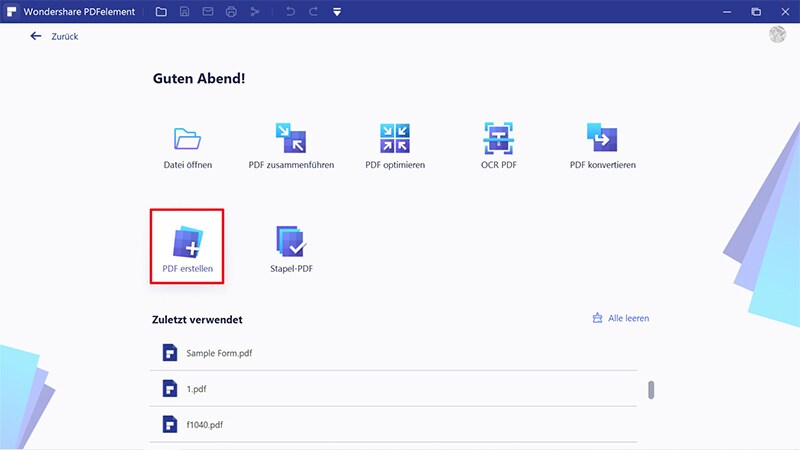The height and width of the screenshot is (450, 800).
Task: Open Sample Form.pdf from recent files
Action: pyautogui.click(x=219, y=353)
